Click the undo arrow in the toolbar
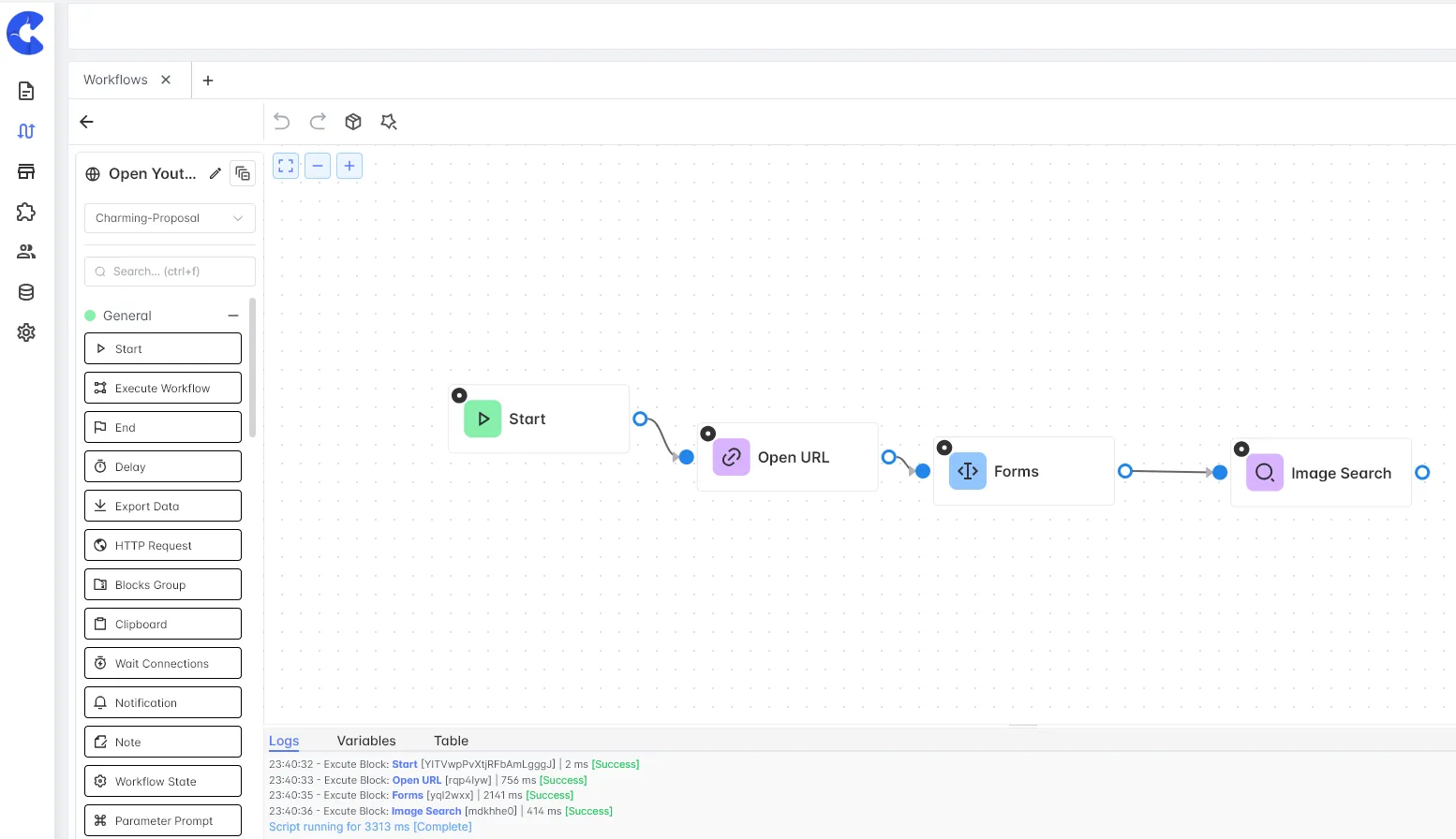This screenshot has height=839, width=1456. 282,122
